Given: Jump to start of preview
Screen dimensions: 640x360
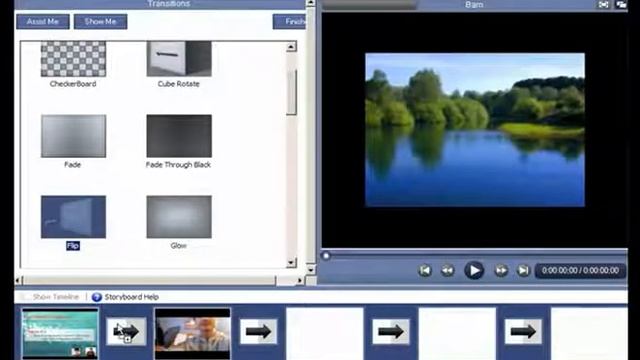Looking at the screenshot, I should click(425, 270).
